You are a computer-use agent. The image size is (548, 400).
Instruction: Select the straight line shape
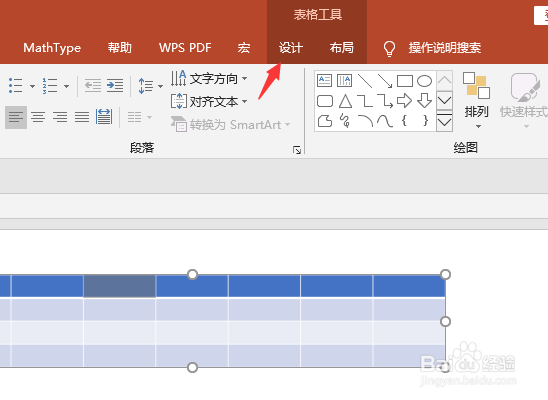[365, 81]
